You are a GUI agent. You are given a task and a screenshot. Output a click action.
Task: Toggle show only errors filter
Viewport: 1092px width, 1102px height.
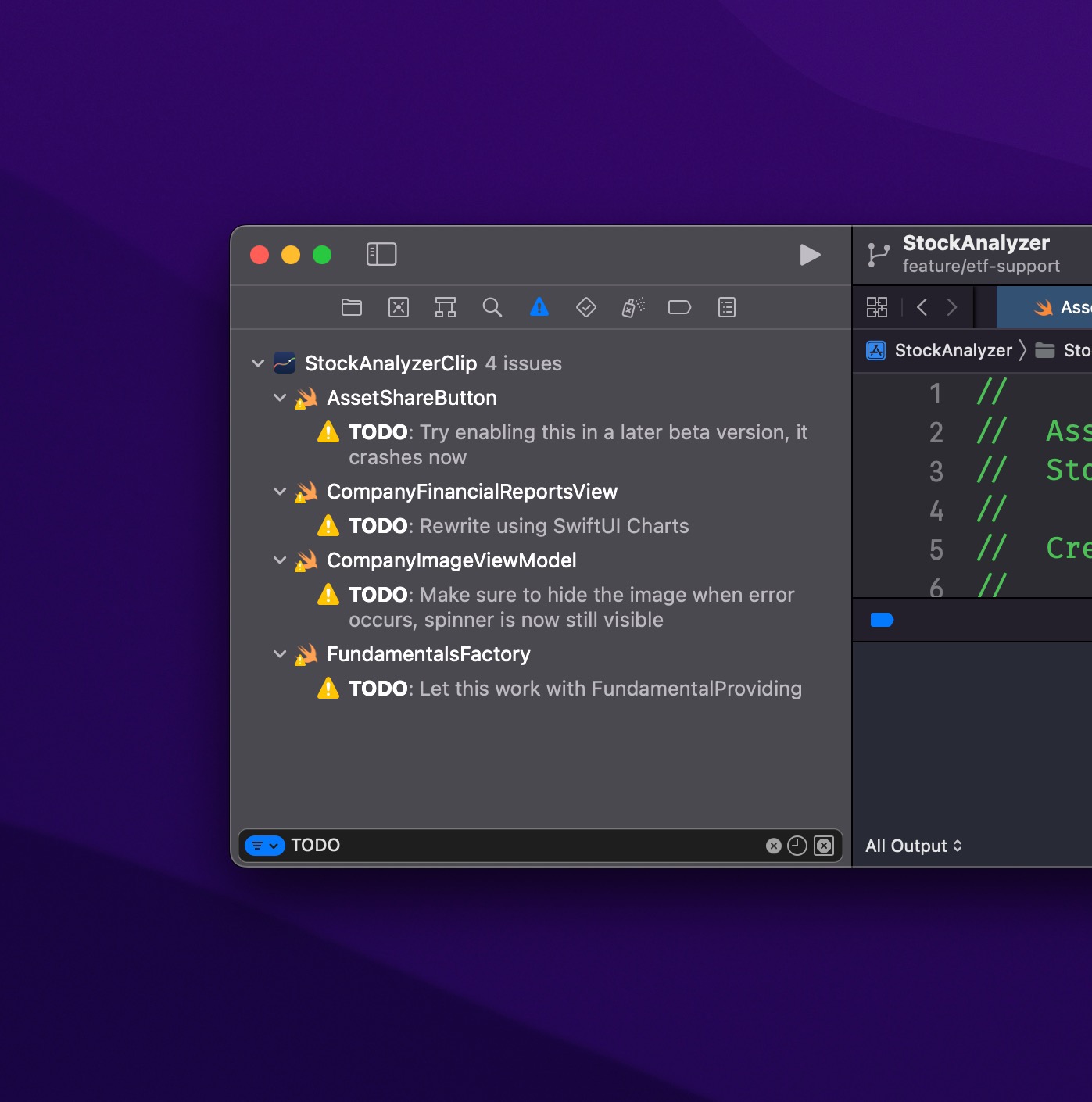[x=824, y=846]
